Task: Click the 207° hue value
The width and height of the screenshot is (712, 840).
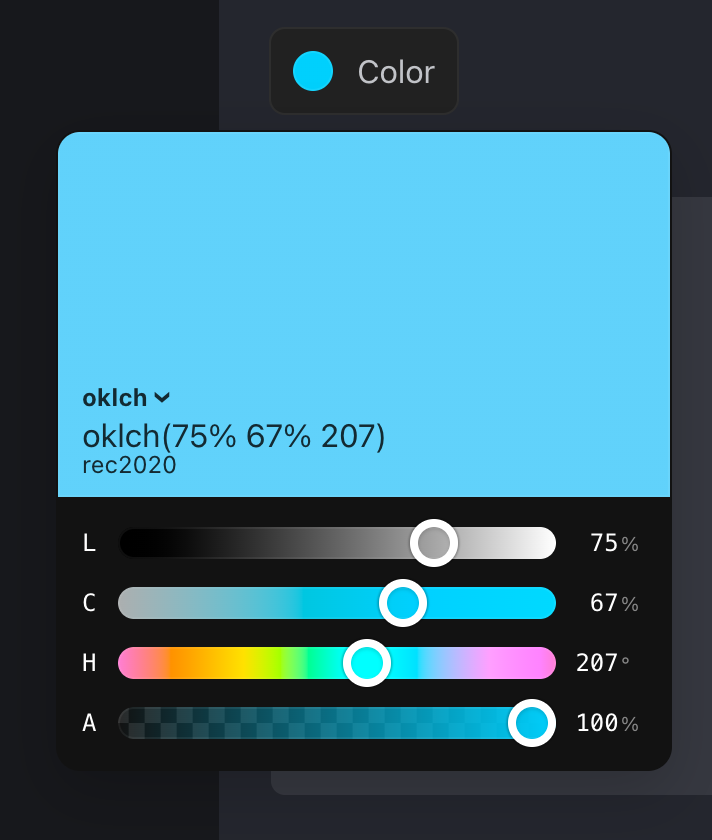Action: [600, 663]
